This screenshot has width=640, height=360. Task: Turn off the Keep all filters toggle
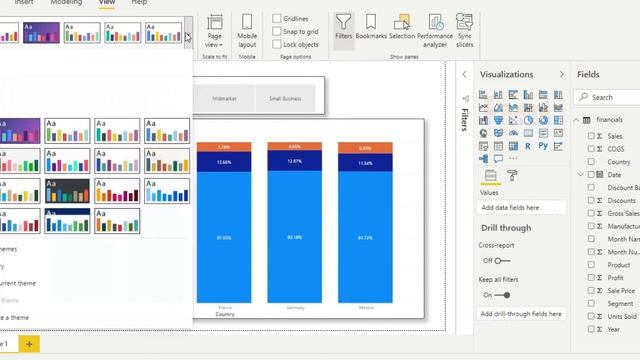click(x=502, y=295)
